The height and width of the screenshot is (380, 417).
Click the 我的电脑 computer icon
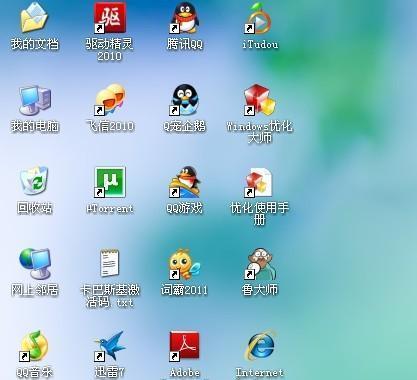pyautogui.click(x=35, y=100)
